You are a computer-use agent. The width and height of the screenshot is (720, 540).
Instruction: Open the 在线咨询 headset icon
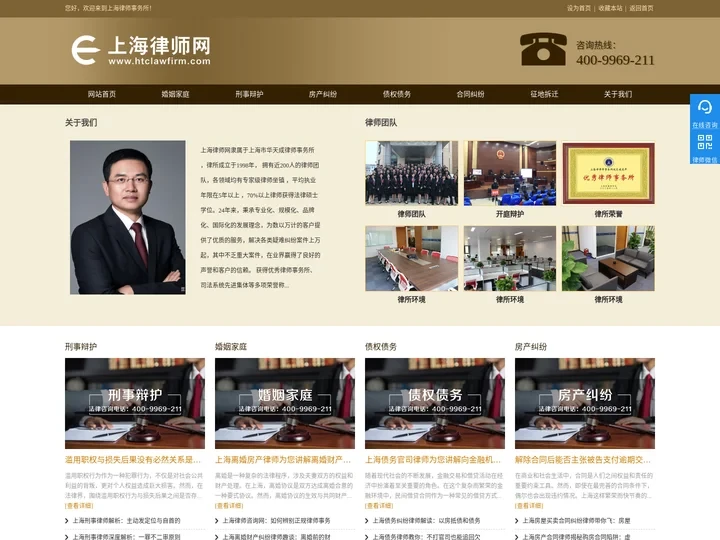point(704,107)
